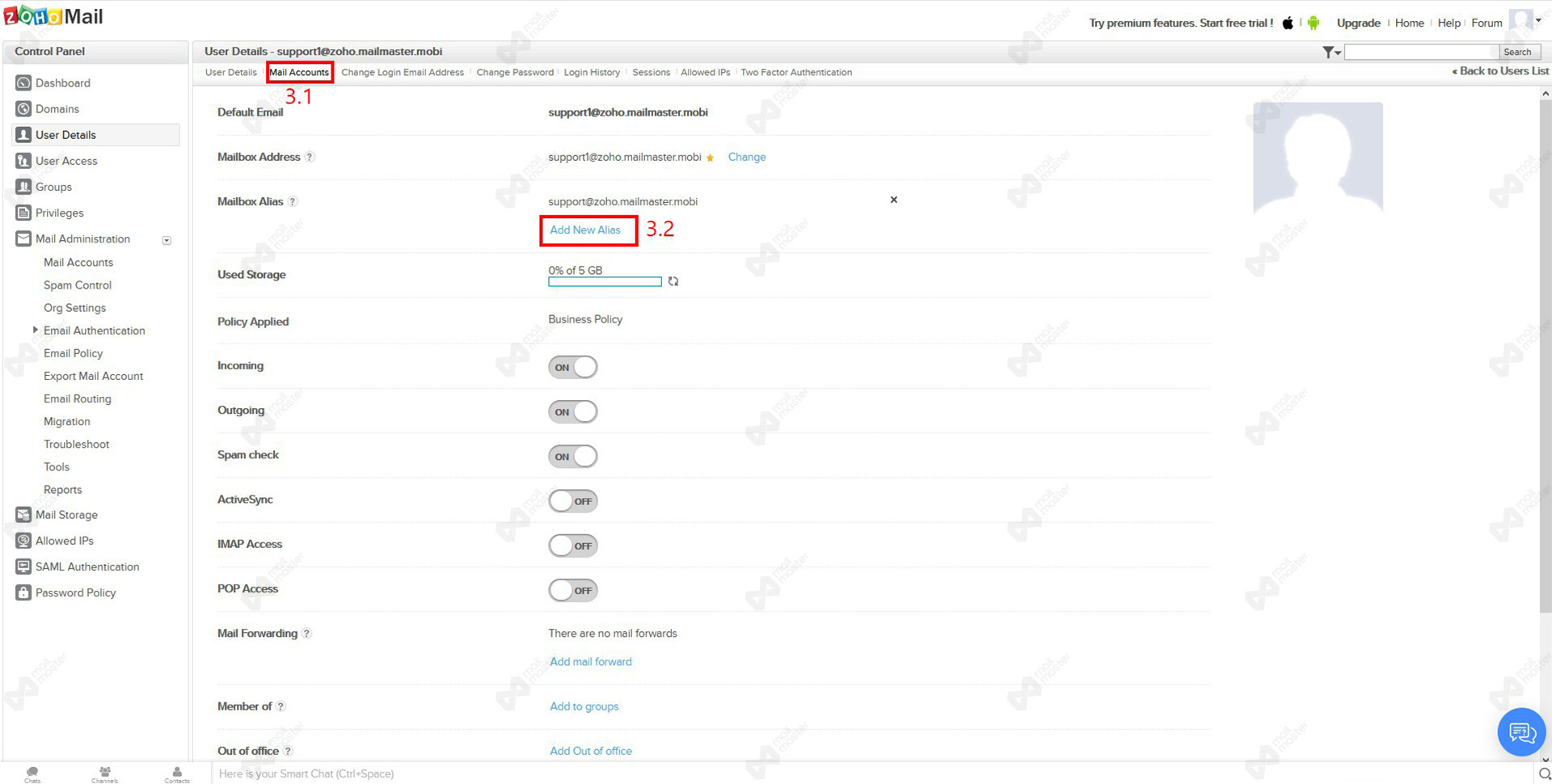Click the user profile photo placeholder

click(x=1318, y=157)
